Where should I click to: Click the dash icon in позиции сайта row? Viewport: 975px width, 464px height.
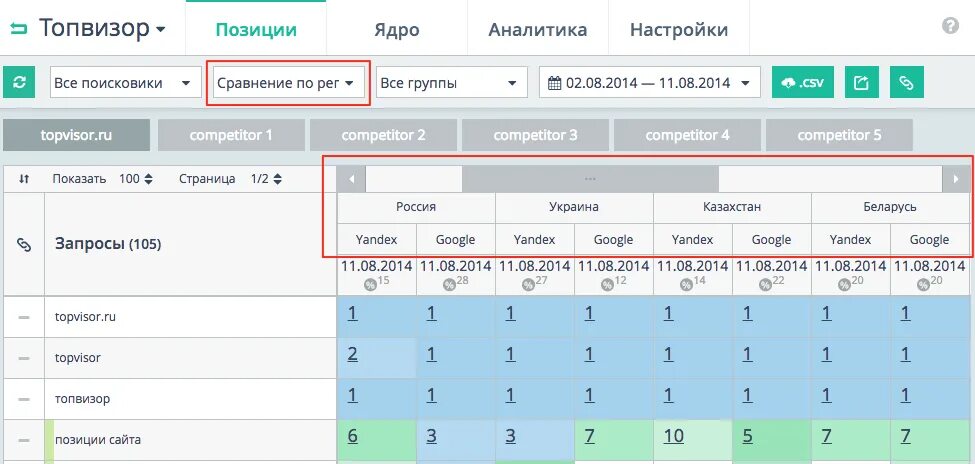pyautogui.click(x=24, y=440)
